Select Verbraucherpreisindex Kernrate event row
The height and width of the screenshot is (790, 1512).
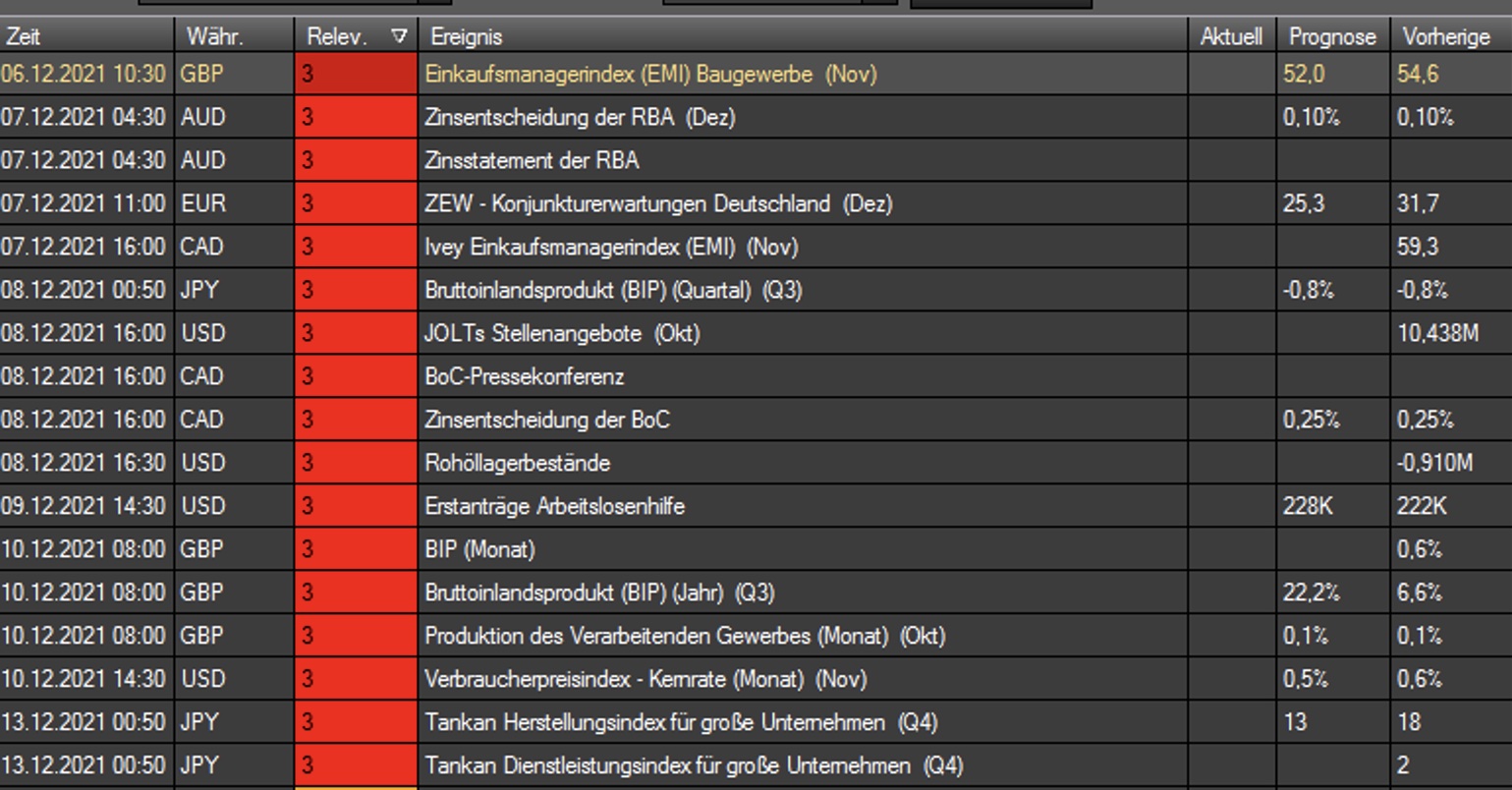pyautogui.click(x=644, y=680)
